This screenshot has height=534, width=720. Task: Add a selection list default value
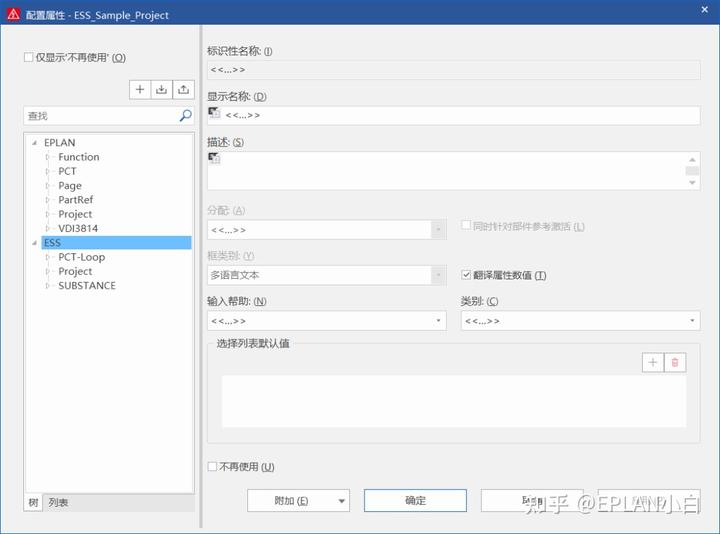tap(652, 362)
